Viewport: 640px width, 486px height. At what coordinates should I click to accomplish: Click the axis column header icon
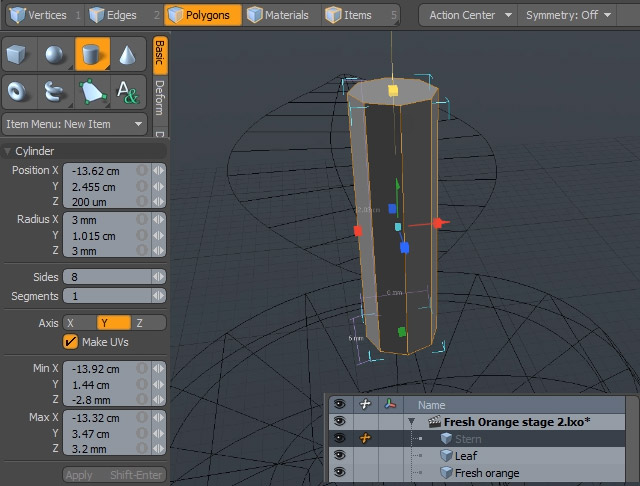click(391, 404)
